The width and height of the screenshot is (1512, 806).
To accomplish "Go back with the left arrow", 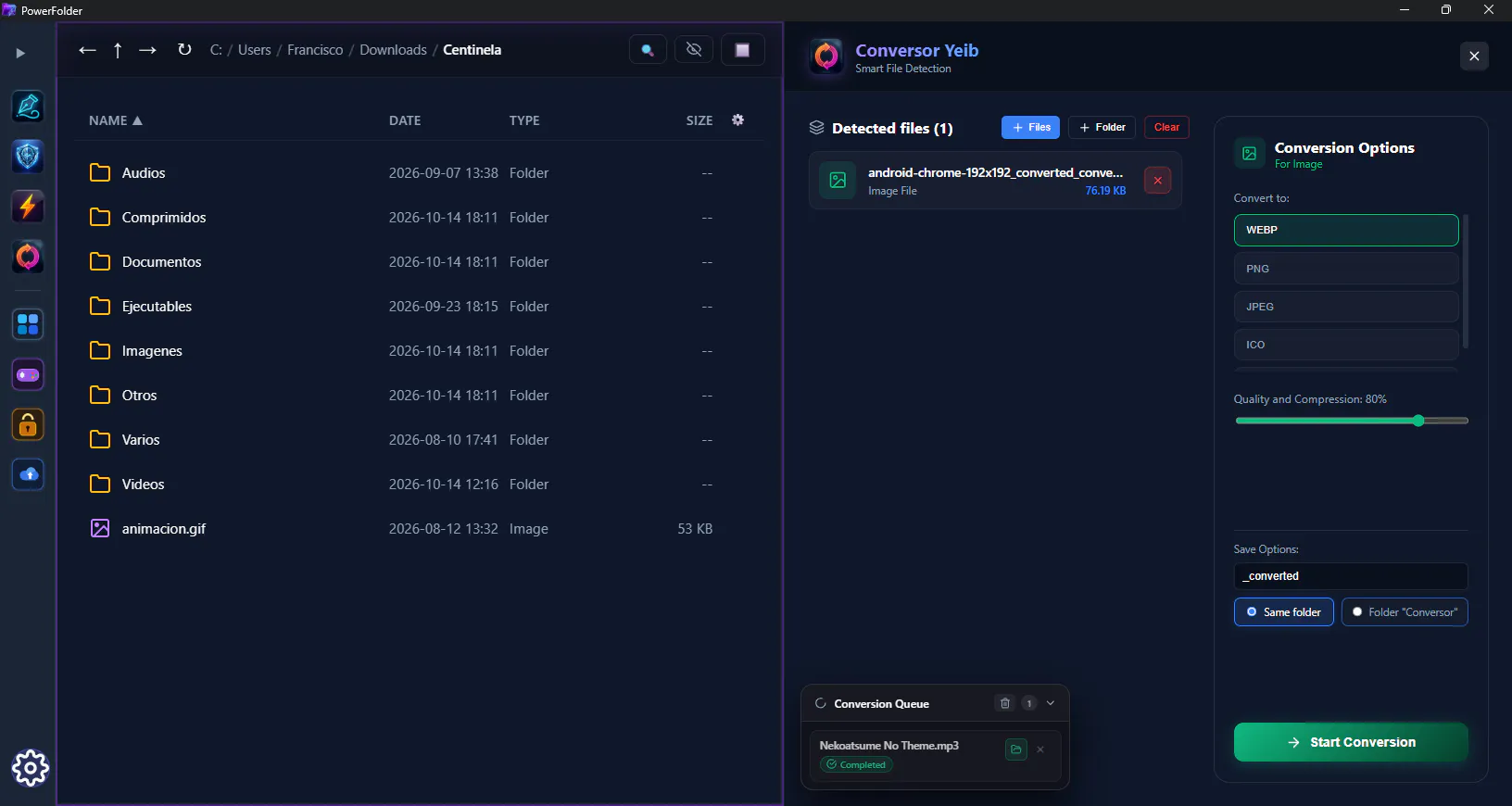I will coord(87,50).
